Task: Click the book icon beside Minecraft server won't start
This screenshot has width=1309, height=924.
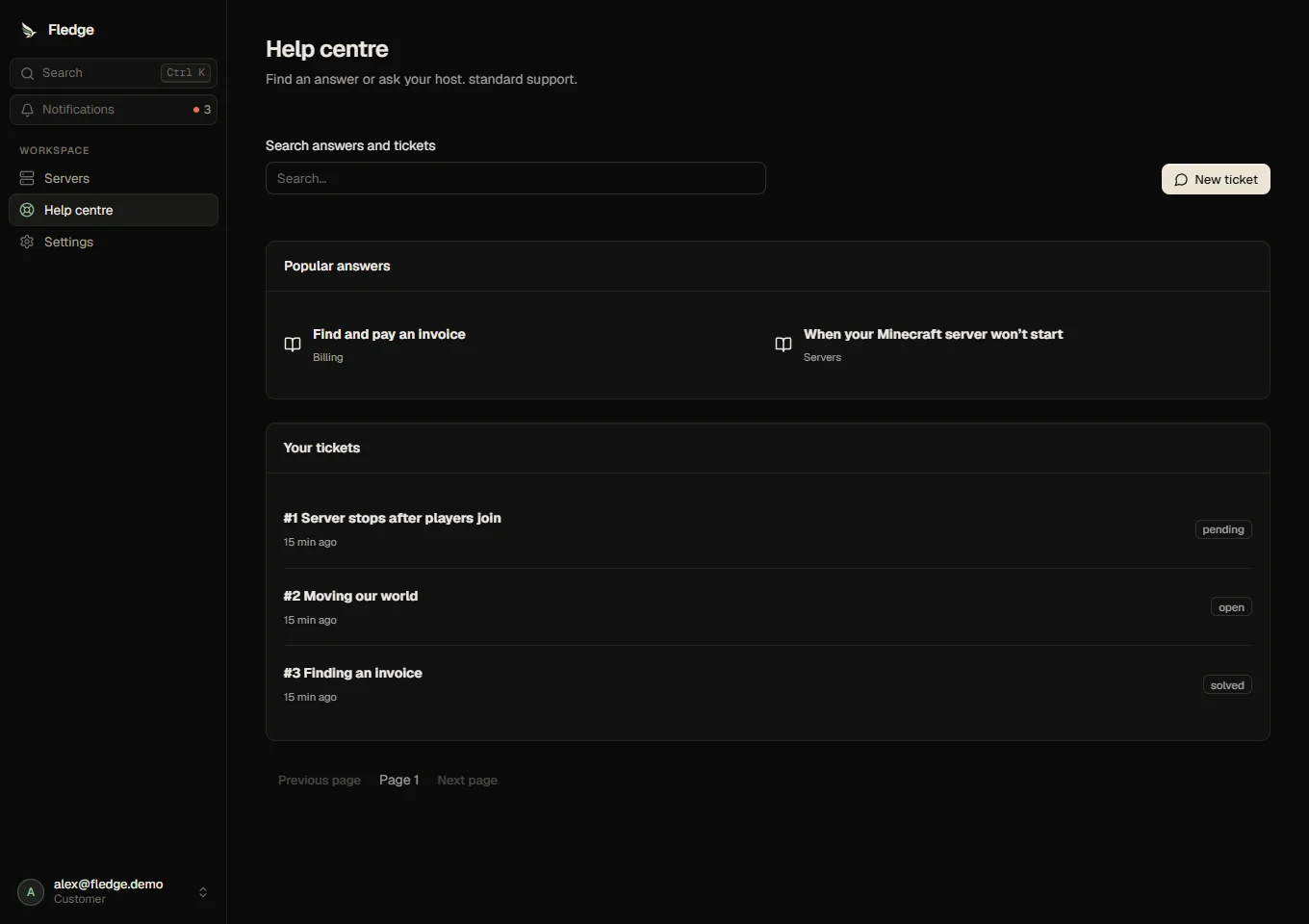Action: click(783, 345)
